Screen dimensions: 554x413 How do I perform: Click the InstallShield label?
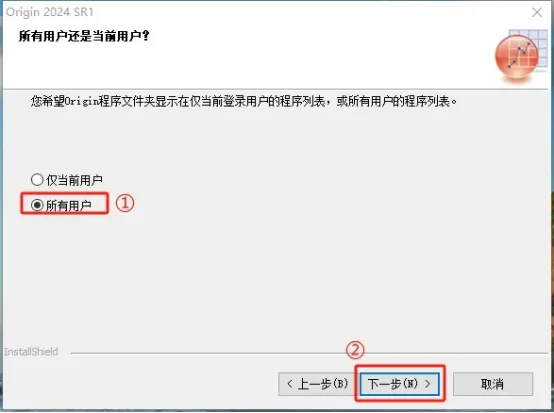(31, 352)
